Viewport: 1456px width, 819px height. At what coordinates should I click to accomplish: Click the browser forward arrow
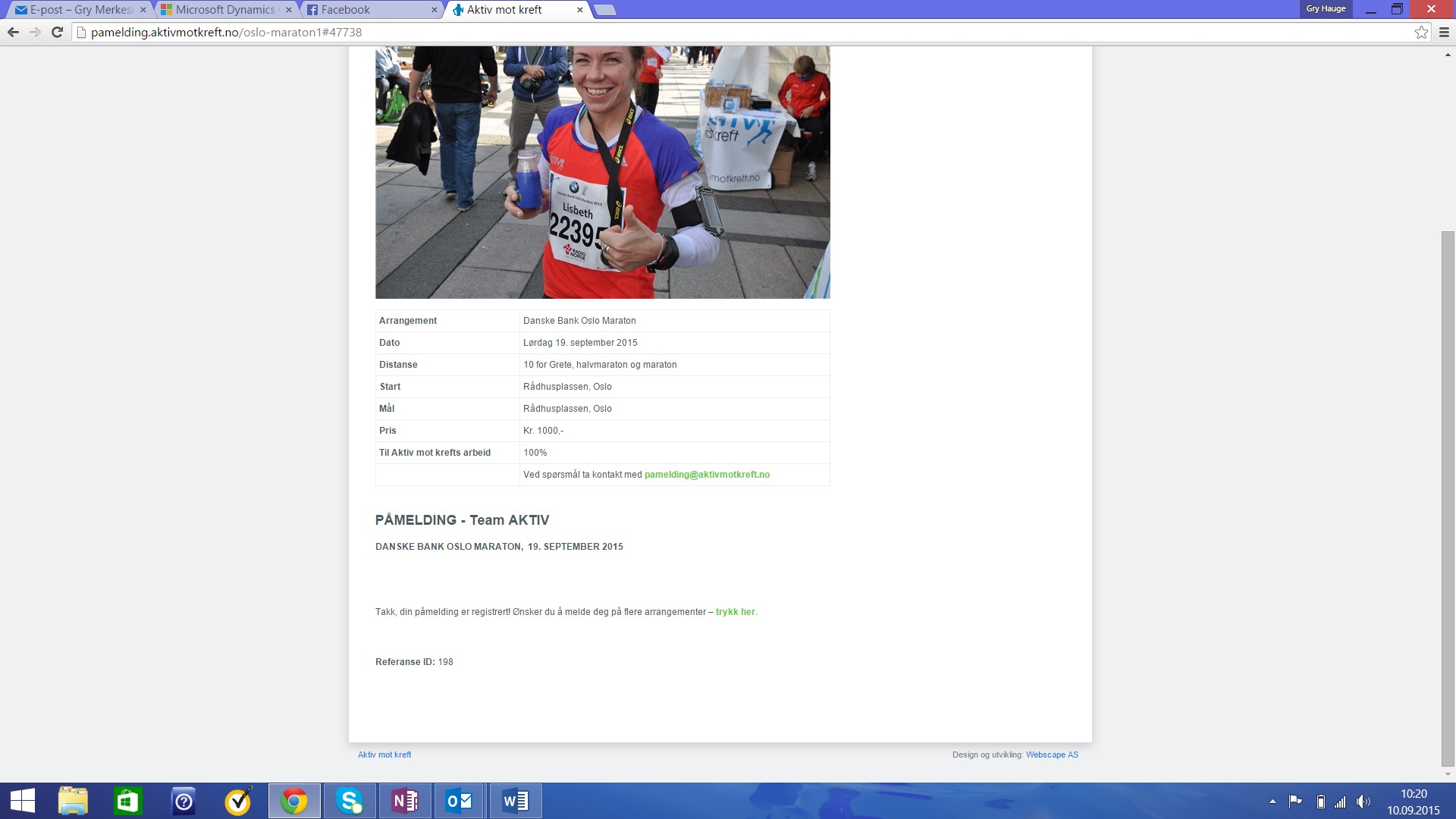point(35,32)
